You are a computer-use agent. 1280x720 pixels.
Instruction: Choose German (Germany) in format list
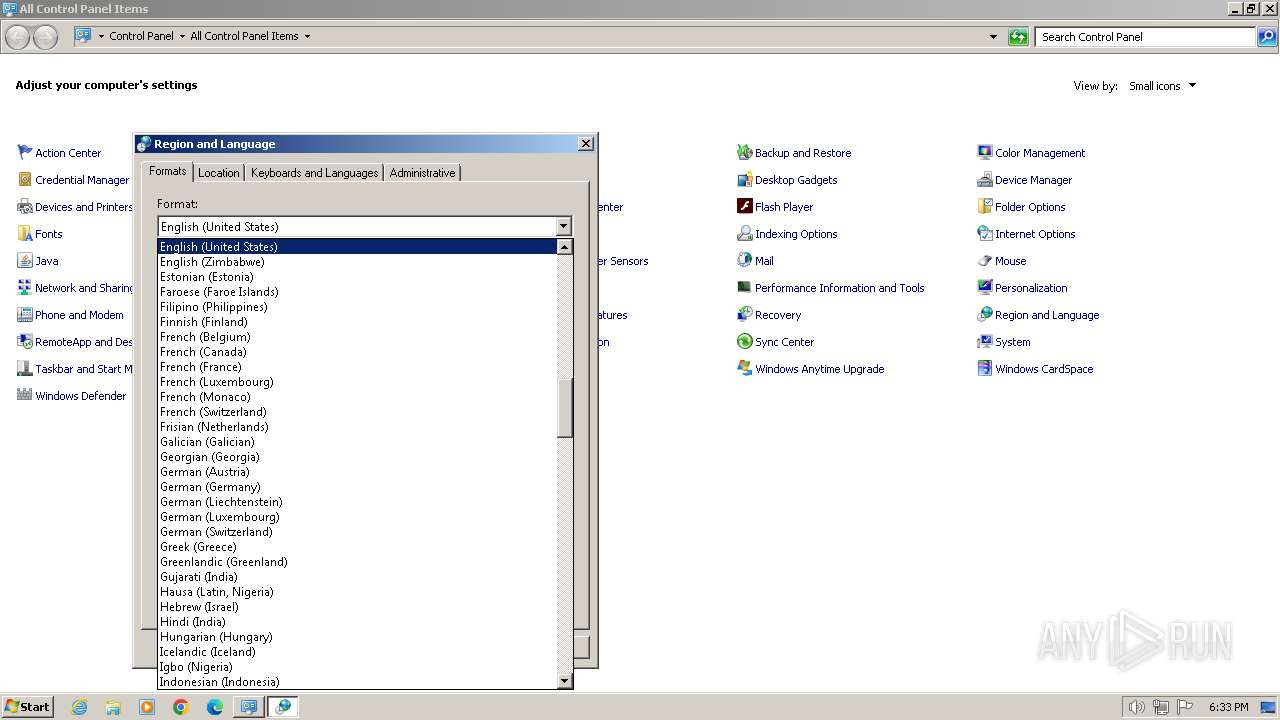click(x=358, y=487)
